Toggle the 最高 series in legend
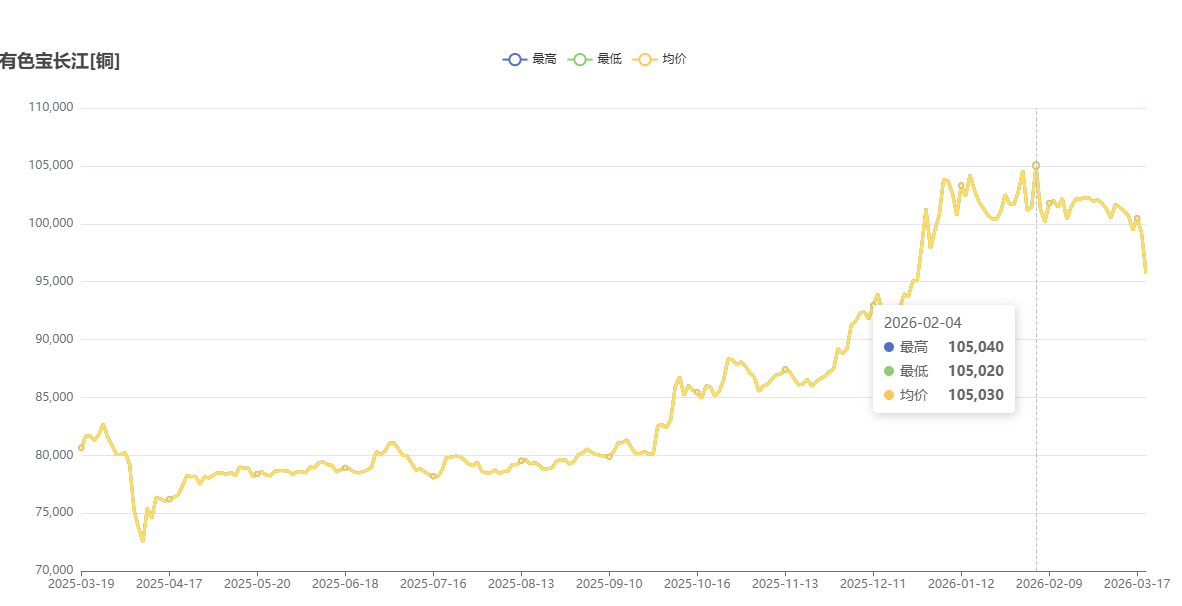 (530, 59)
